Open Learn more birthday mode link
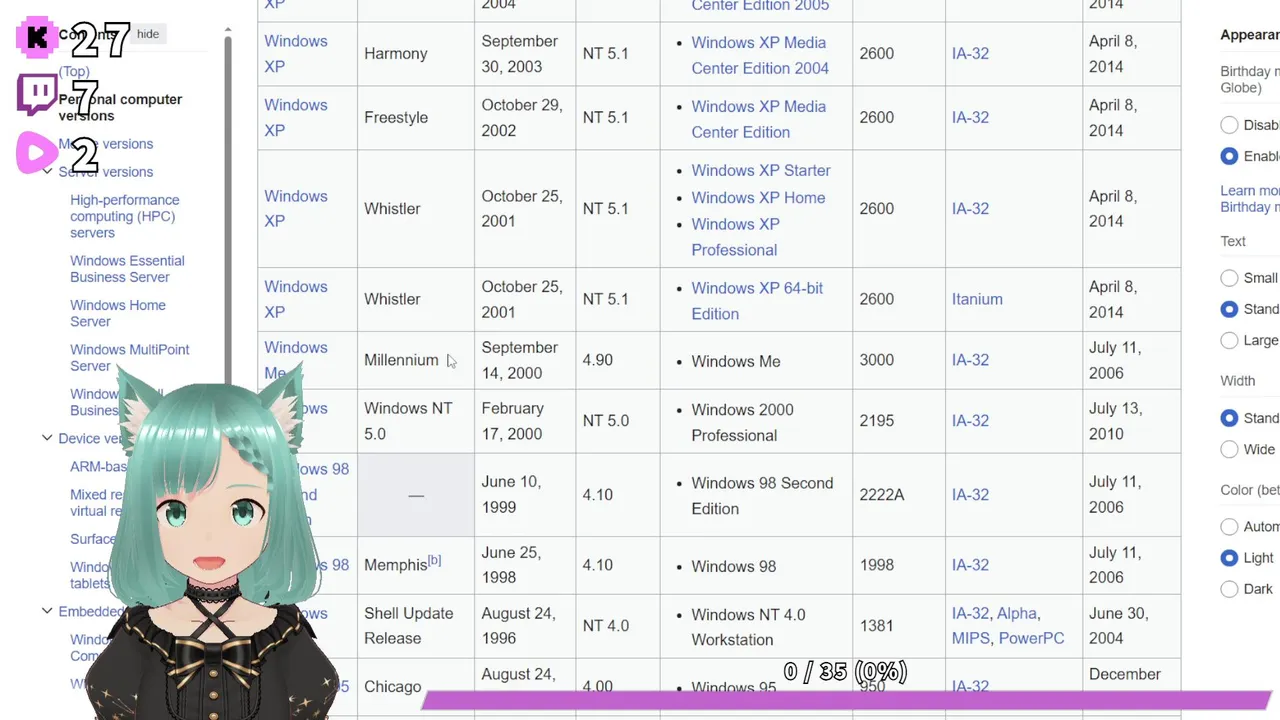Viewport: 1280px width, 720px height. (x=1250, y=199)
